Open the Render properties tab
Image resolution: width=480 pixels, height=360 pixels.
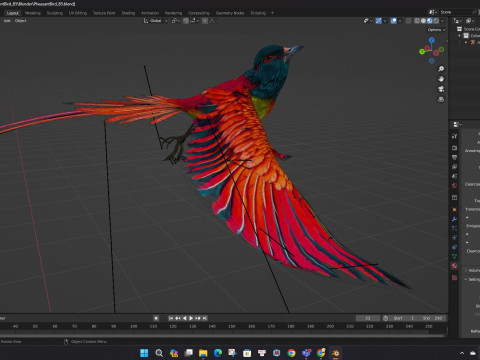[454, 148]
